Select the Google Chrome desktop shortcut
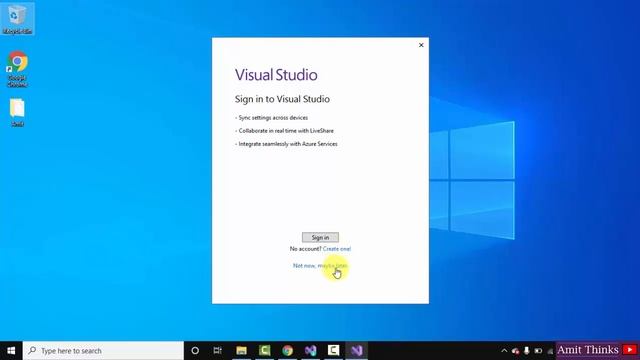640x360 pixels. click(x=17, y=69)
